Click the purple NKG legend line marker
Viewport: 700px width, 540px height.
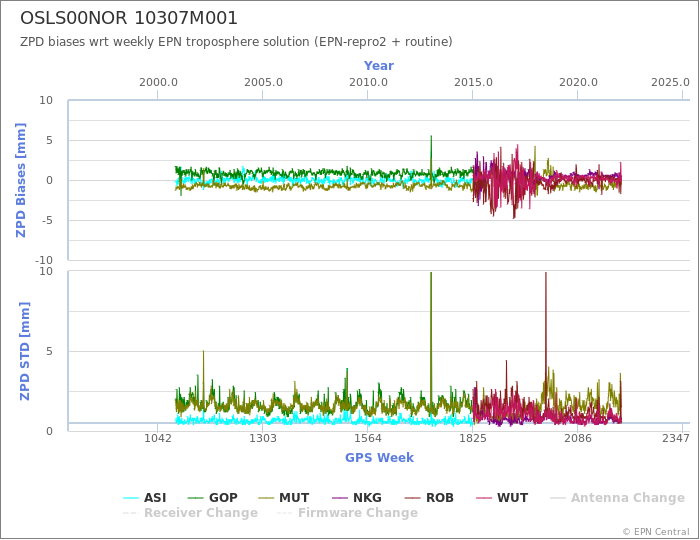coord(340,498)
